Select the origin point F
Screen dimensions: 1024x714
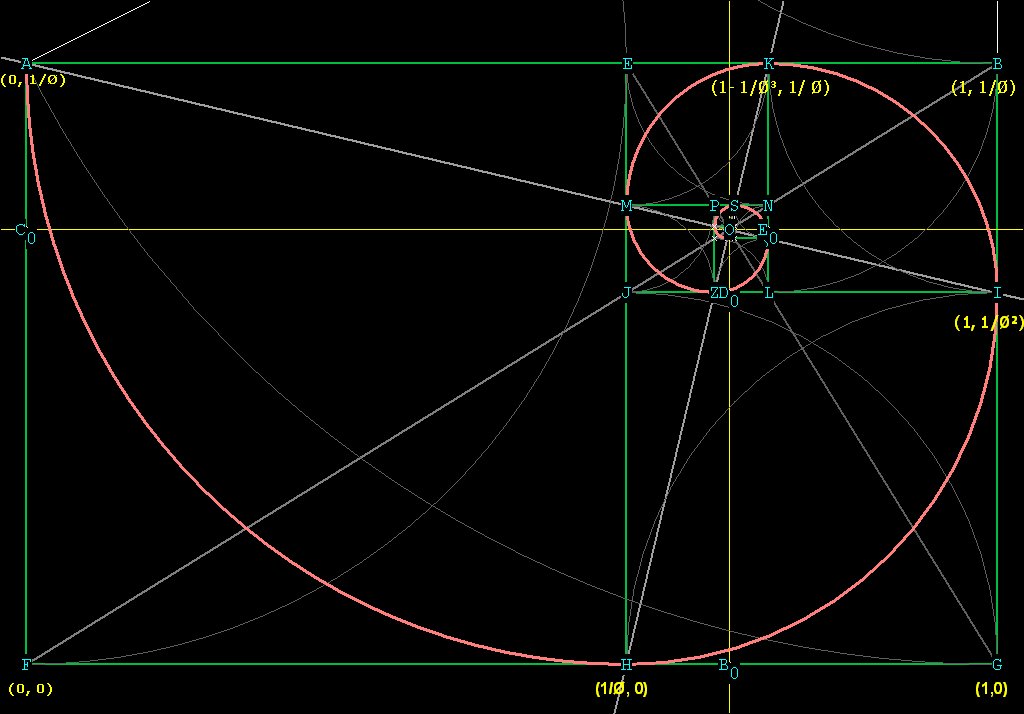(x=24, y=663)
